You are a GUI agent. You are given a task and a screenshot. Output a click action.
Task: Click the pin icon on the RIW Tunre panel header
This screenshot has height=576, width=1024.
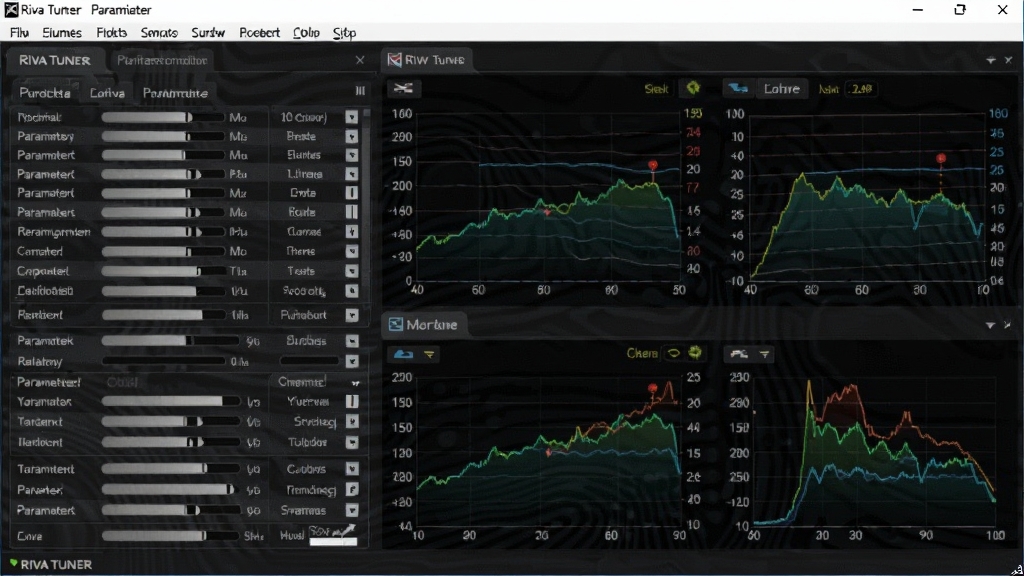pos(991,60)
